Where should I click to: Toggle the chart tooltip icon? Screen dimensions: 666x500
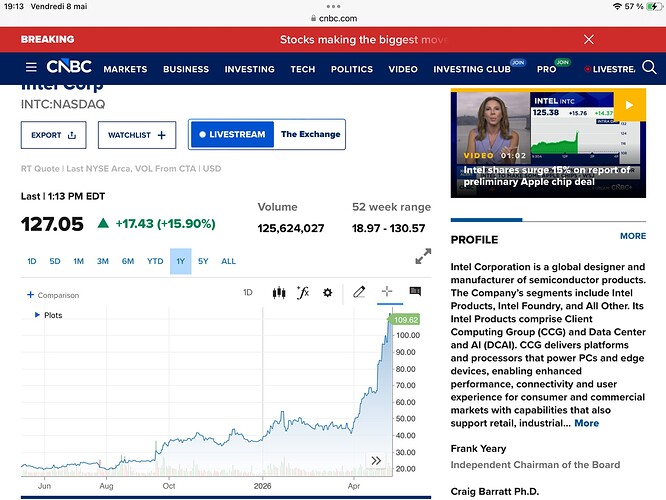point(415,291)
